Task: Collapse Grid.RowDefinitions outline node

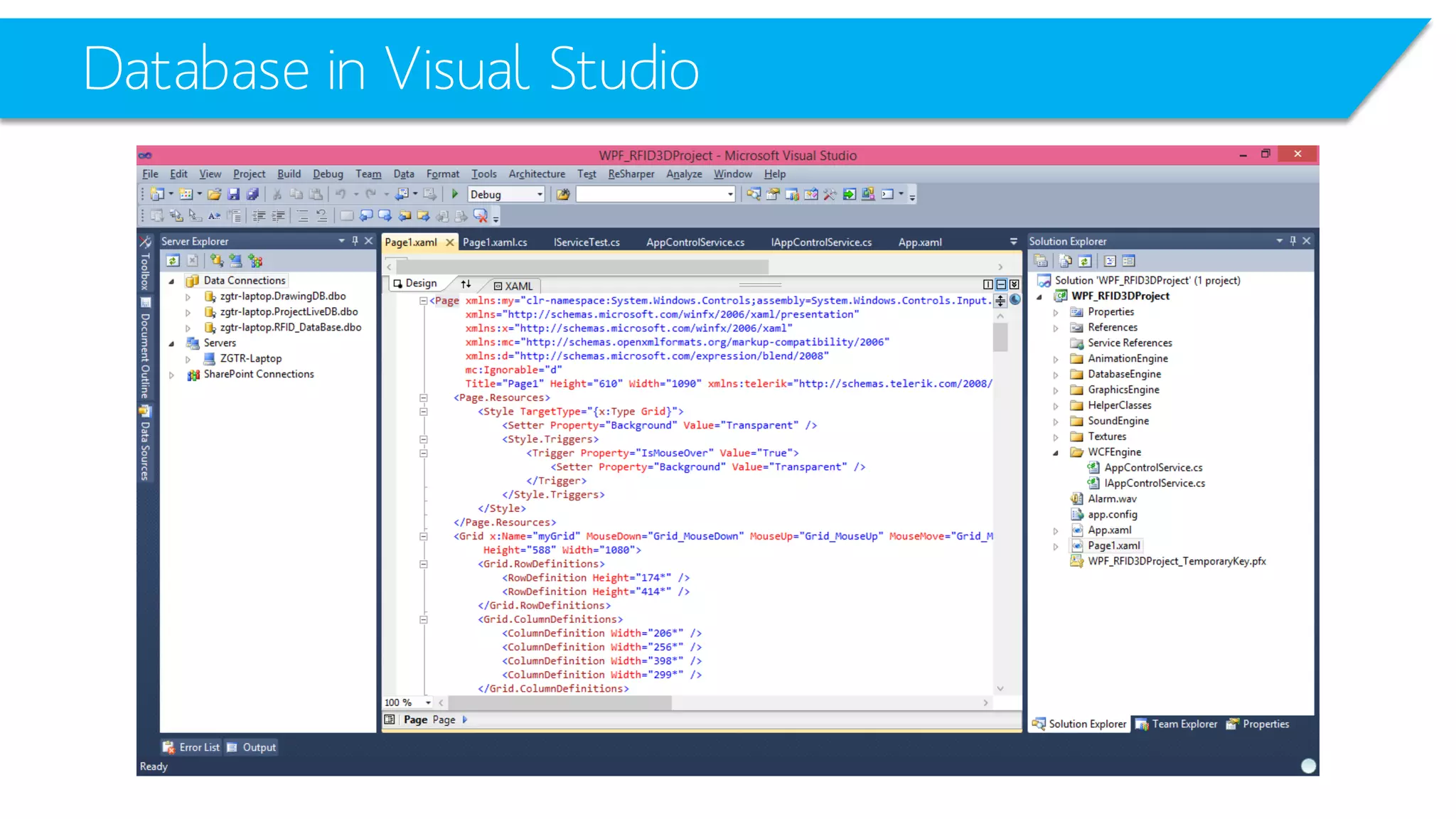Action: (423, 564)
